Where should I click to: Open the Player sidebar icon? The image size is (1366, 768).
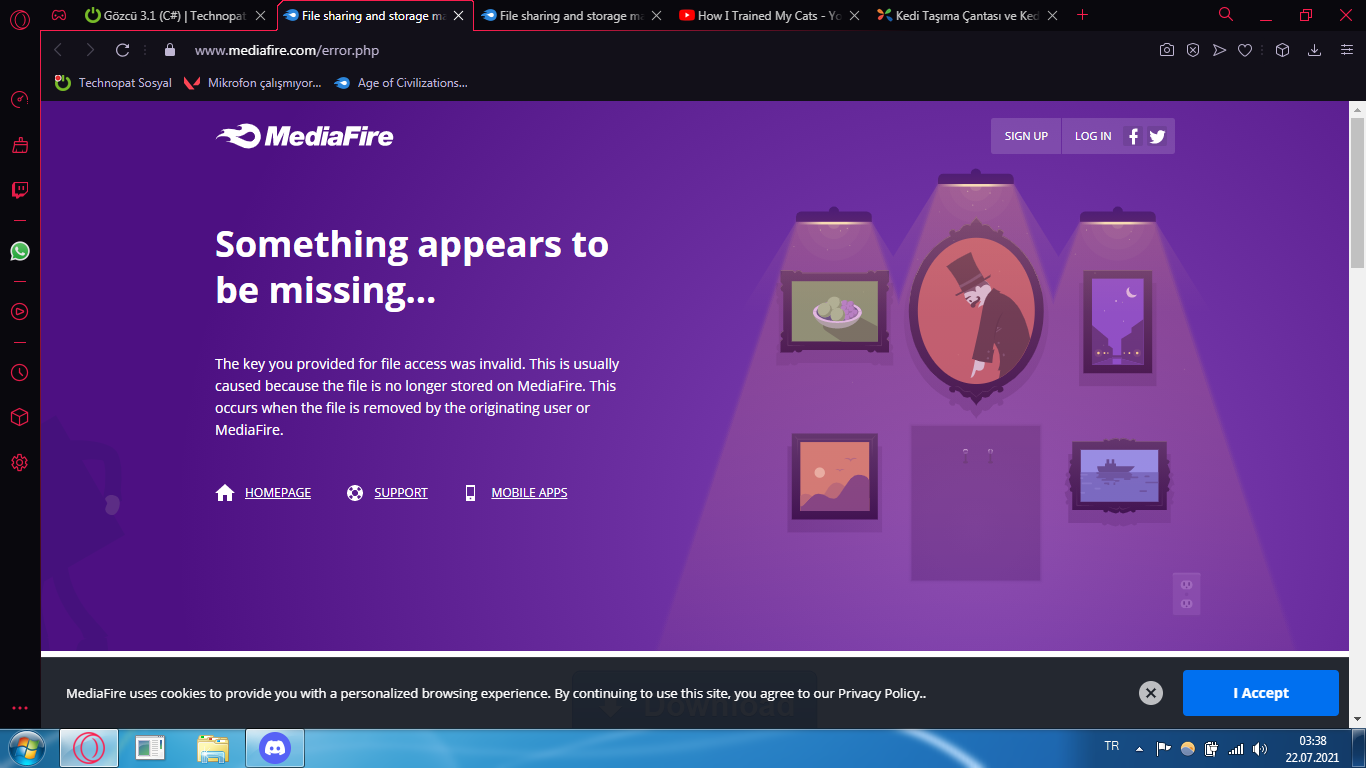[20, 311]
